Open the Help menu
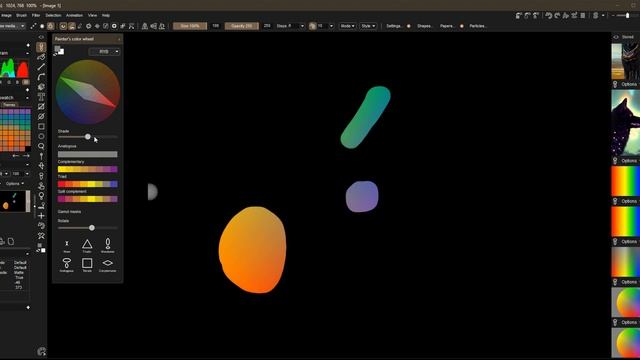The image size is (640, 360). tap(106, 15)
